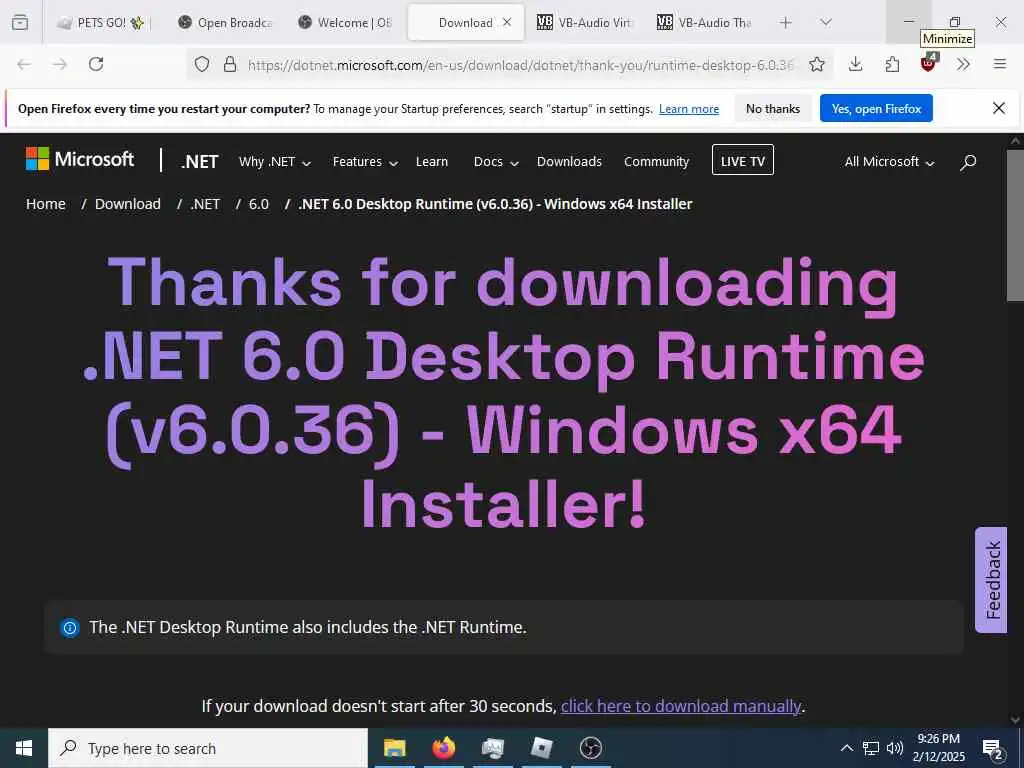The width and height of the screenshot is (1024, 768).
Task: Open the Feedback side tab
Action: tap(991, 580)
